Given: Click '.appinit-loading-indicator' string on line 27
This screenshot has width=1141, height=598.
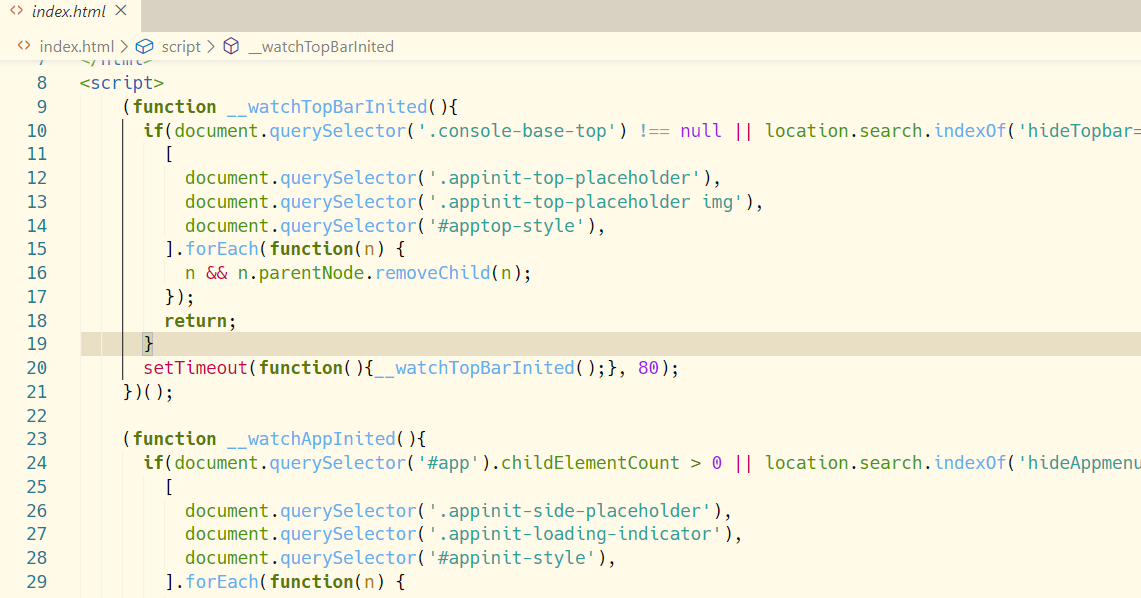Looking at the screenshot, I should (574, 534).
